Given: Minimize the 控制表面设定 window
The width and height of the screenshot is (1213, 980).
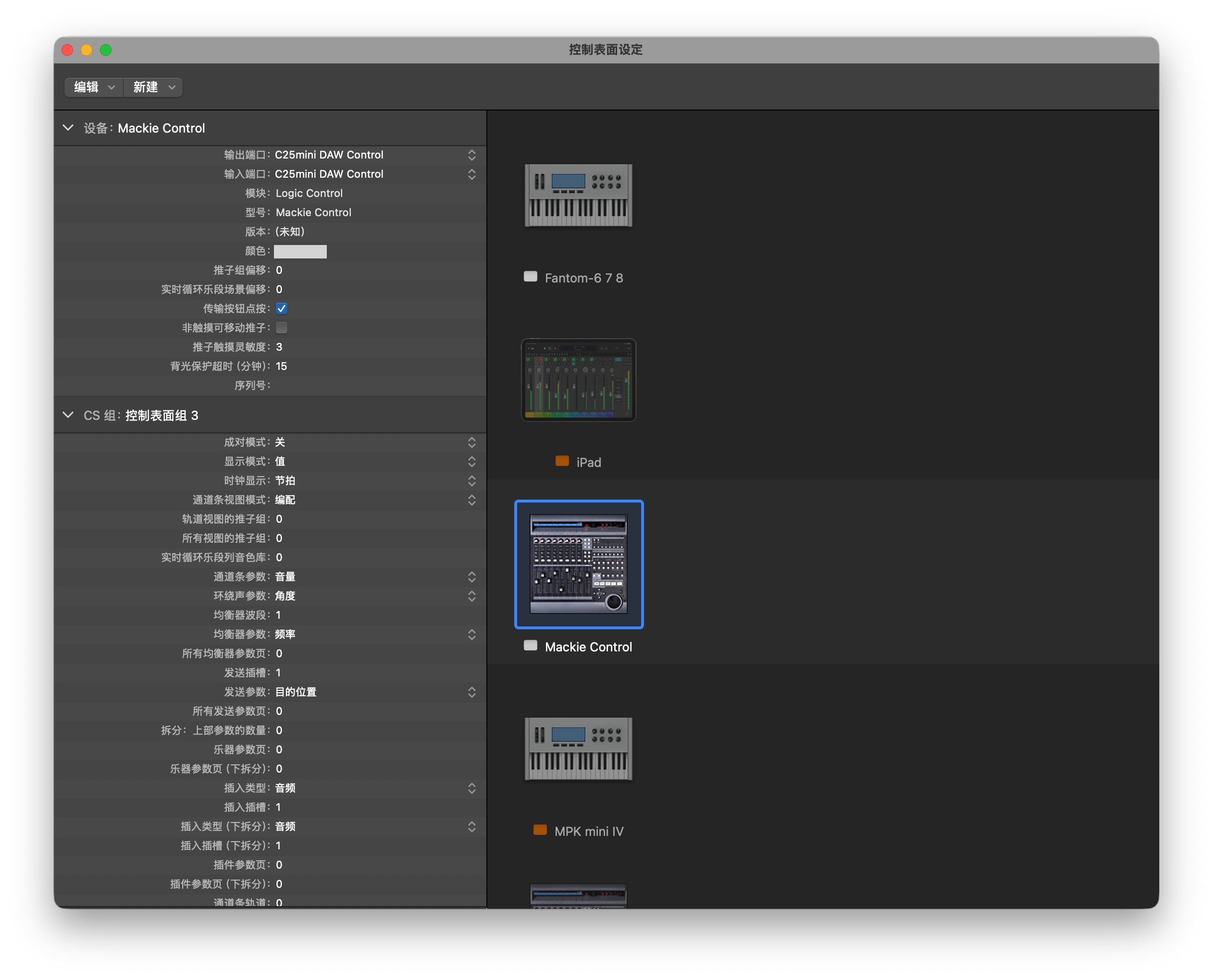Looking at the screenshot, I should (x=87, y=49).
